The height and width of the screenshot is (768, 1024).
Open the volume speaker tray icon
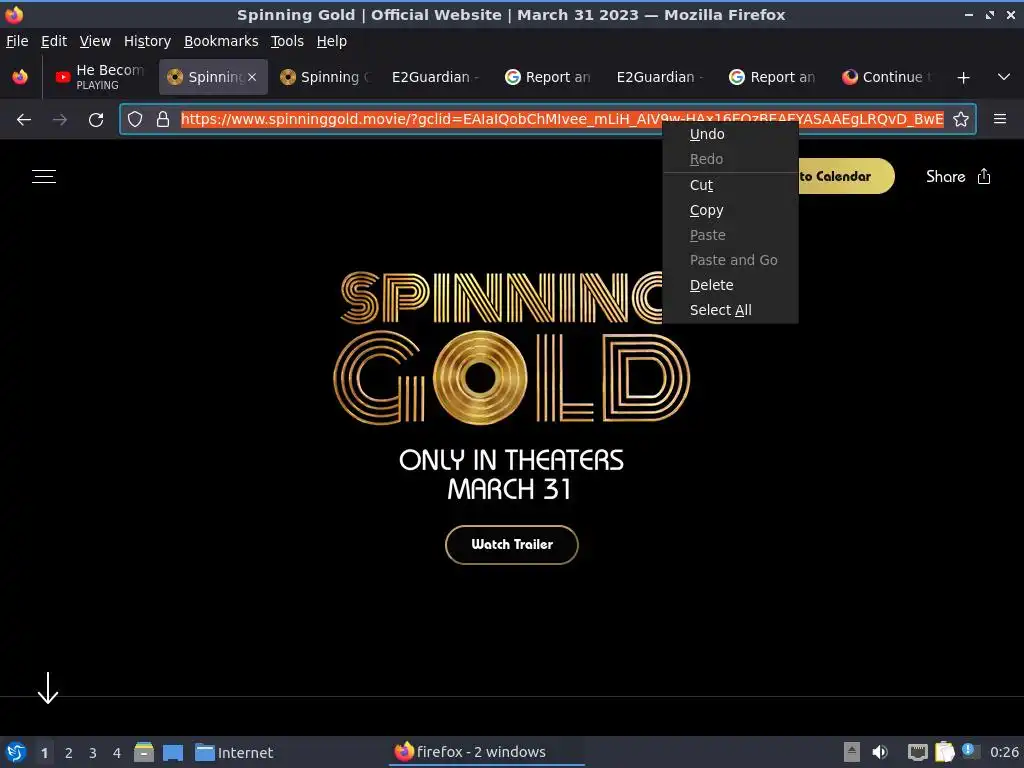click(x=880, y=752)
